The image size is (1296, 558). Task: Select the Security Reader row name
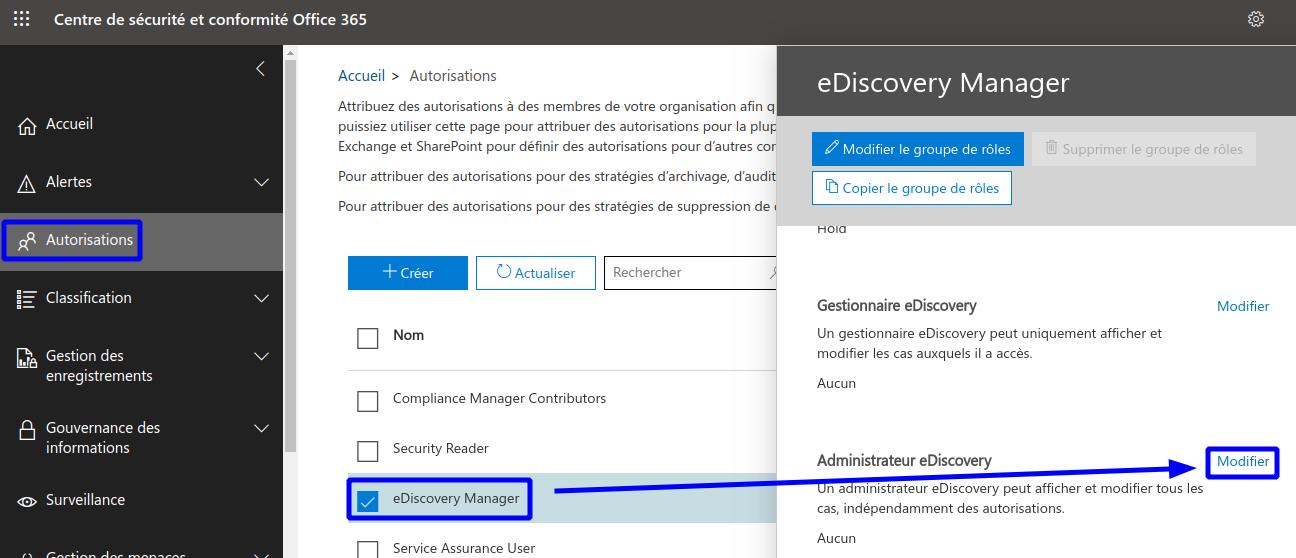(x=441, y=448)
